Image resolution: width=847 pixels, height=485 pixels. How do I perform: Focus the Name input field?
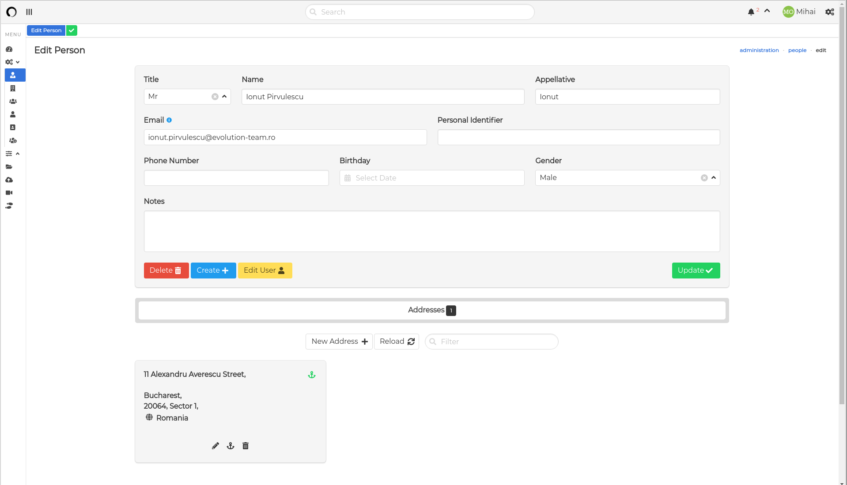pyautogui.click(x=382, y=97)
